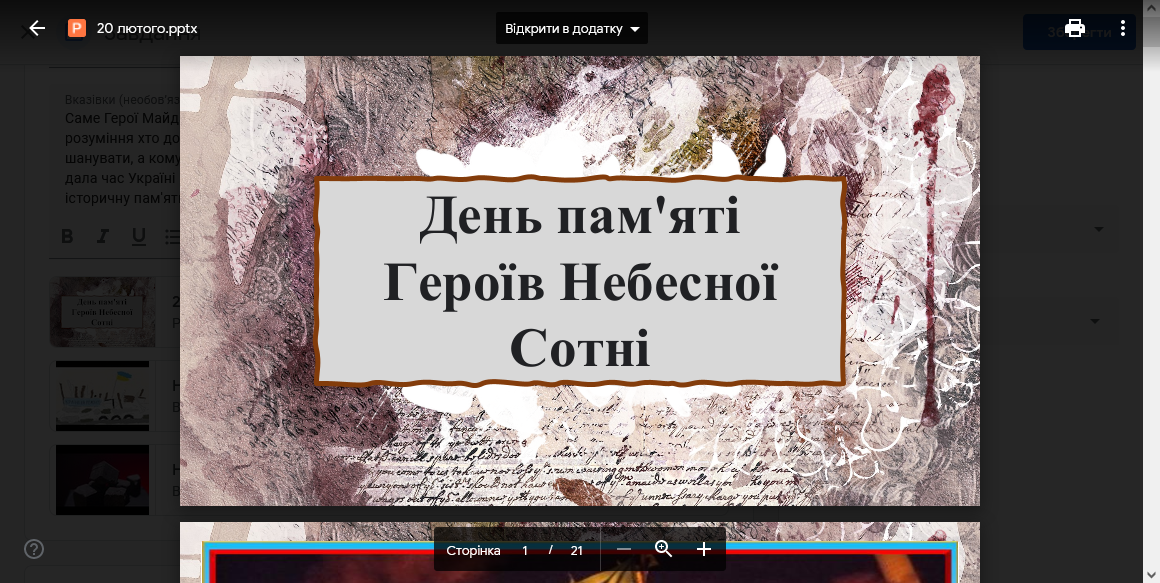1160x583 pixels.
Task: Open the first attachment thumbnail in background
Action: pyautogui.click(x=103, y=312)
